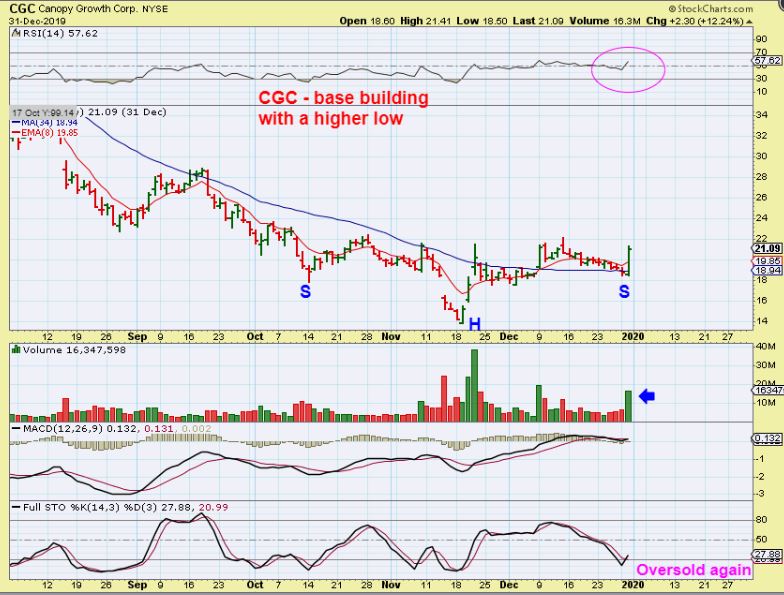Click the NYSE exchange label
Screen dimensions: 784x595
pos(155,9)
